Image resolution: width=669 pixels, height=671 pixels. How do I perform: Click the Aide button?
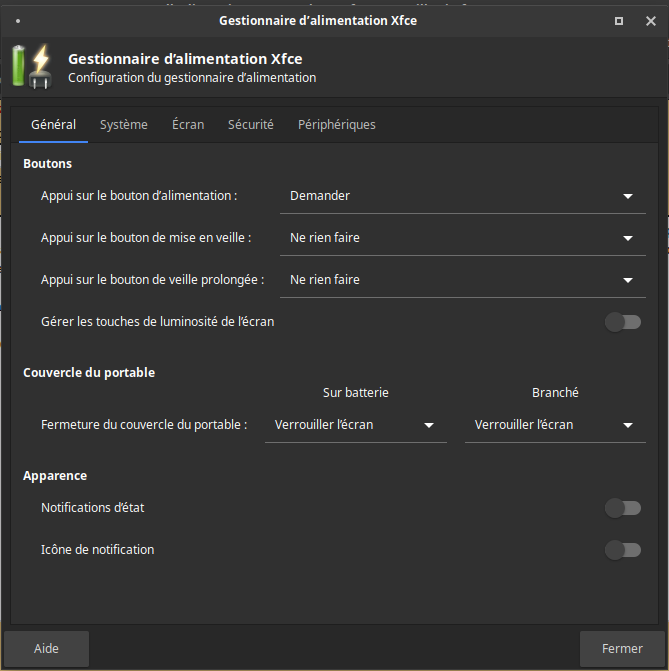point(46,649)
